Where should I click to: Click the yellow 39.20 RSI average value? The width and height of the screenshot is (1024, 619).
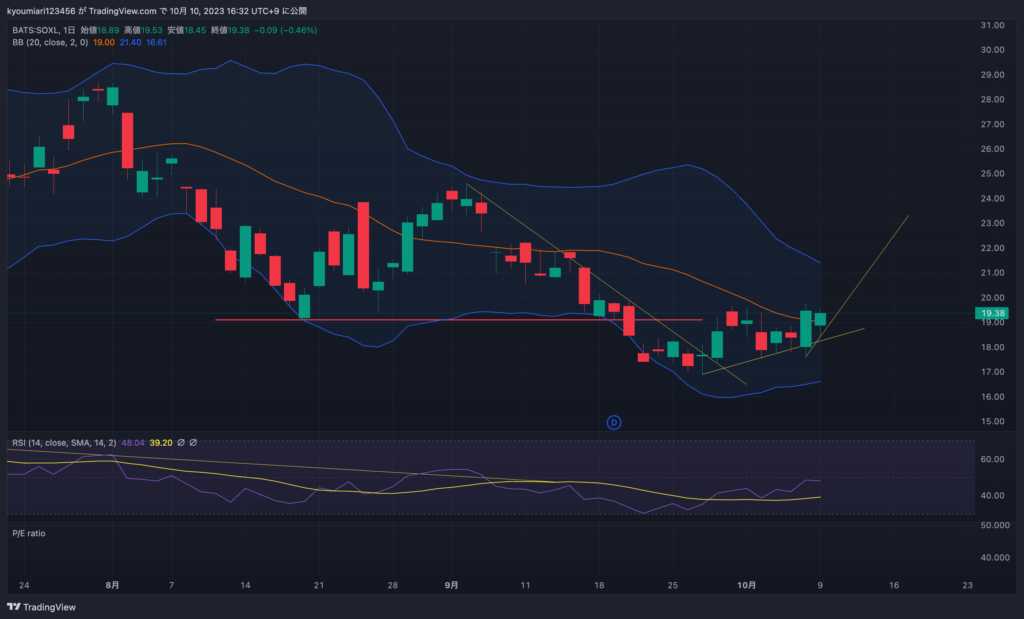tap(161, 443)
